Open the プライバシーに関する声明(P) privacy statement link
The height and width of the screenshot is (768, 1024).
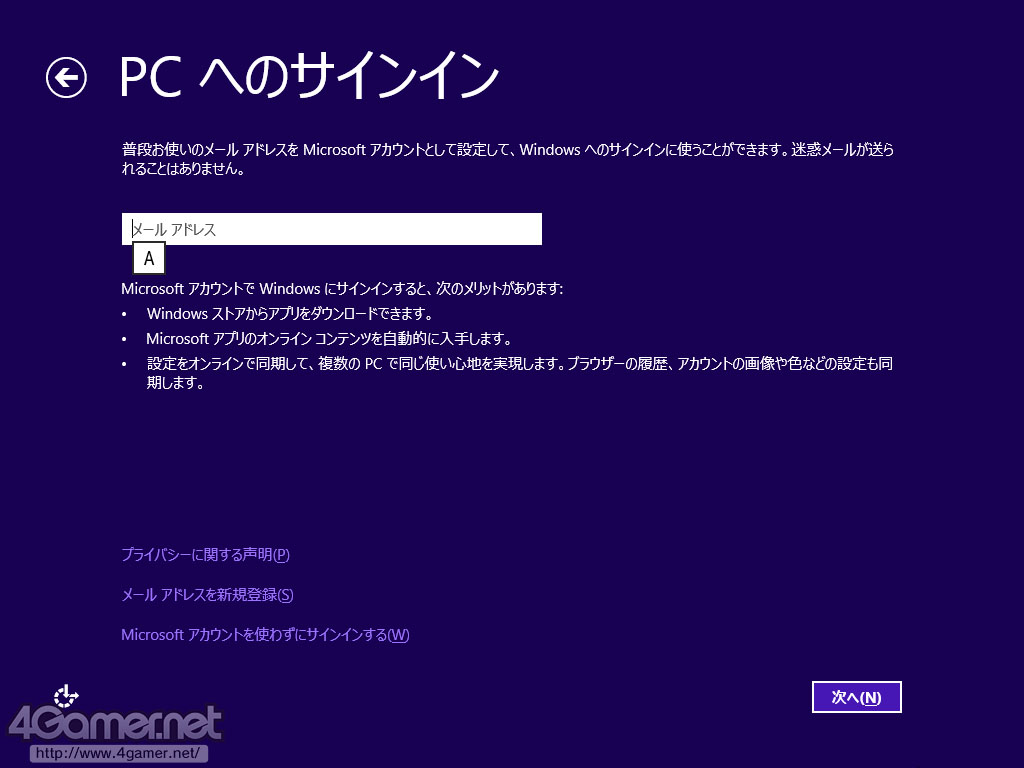(x=205, y=554)
